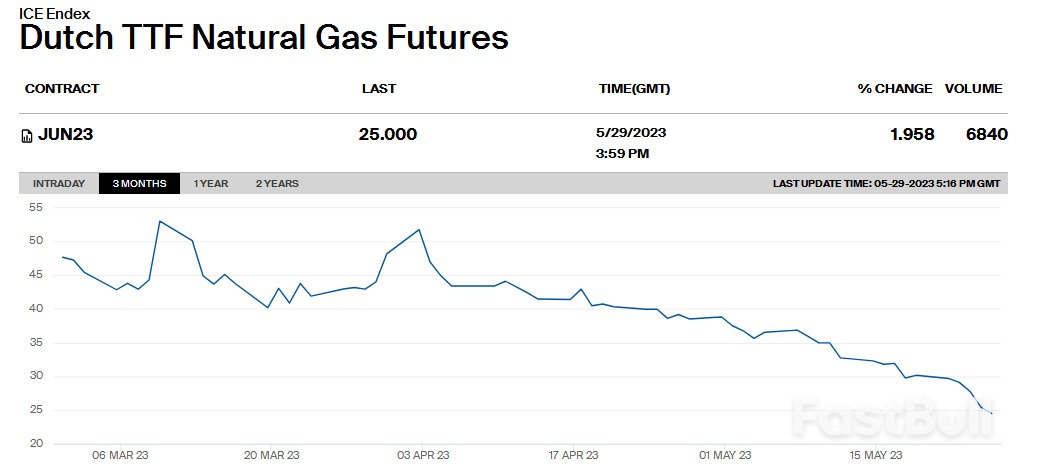Open the 1 YEAR chart view
The height and width of the screenshot is (476, 1055).
211,184
